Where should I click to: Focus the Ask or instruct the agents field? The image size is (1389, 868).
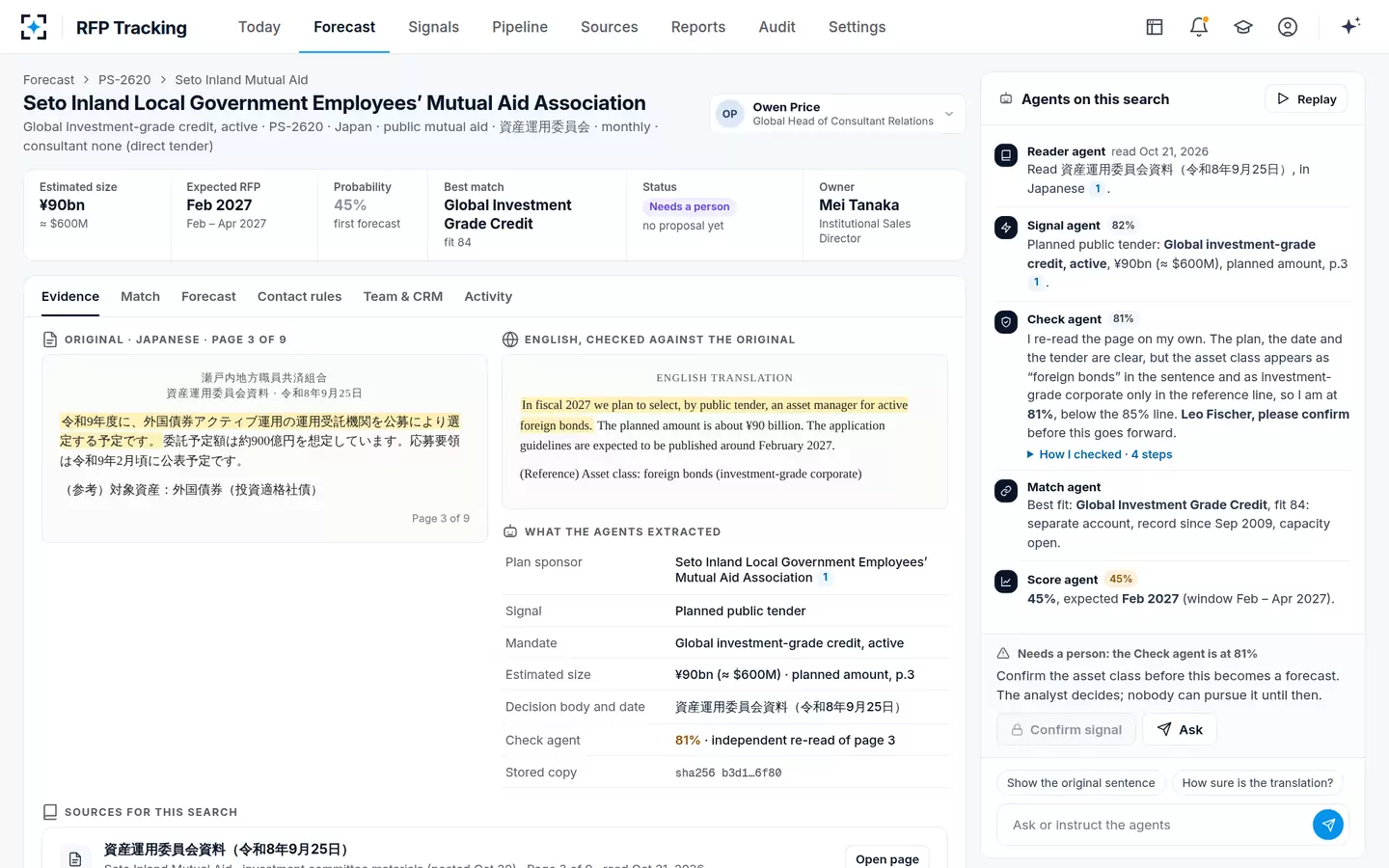(1153, 825)
